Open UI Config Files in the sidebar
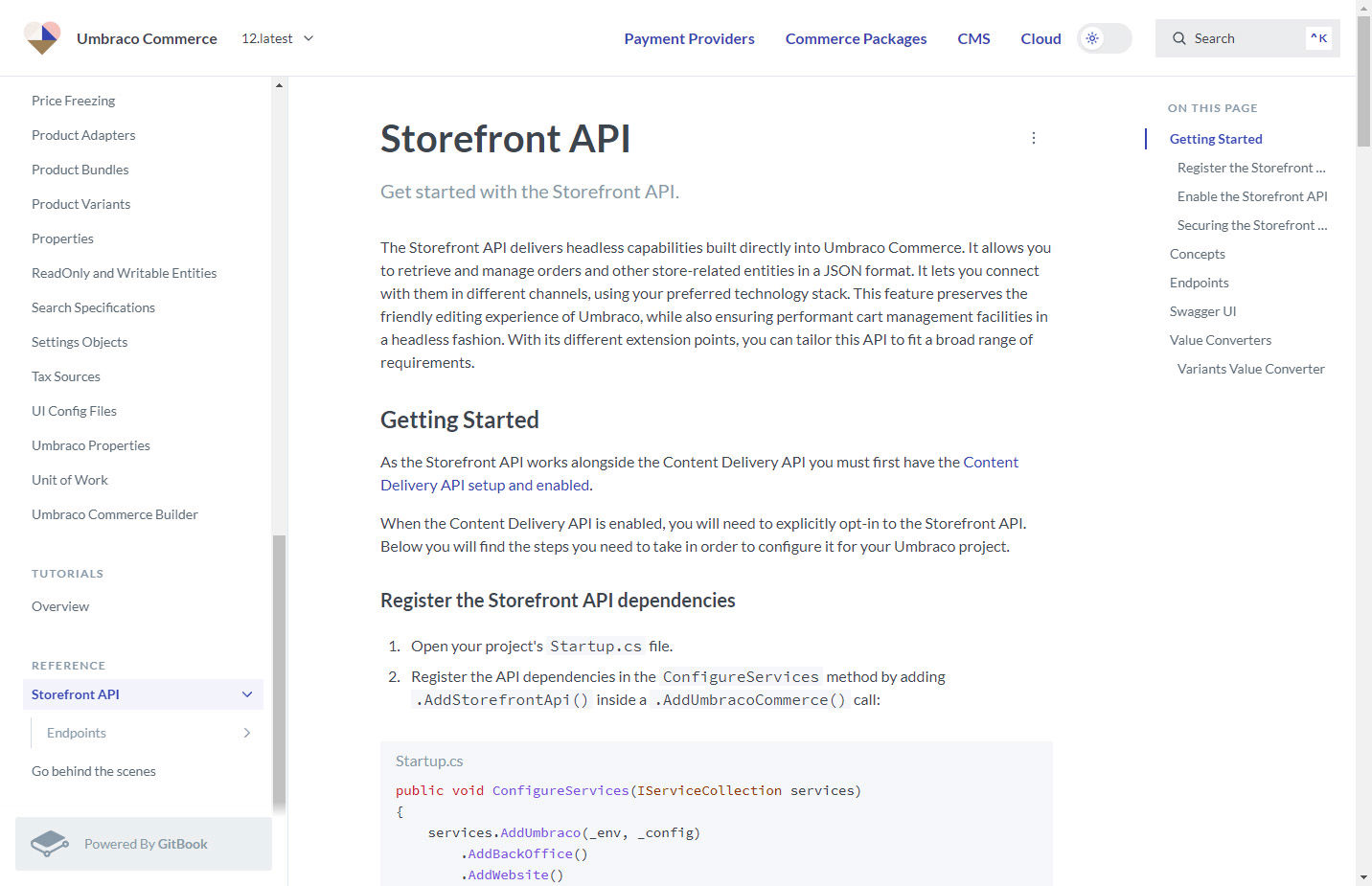Viewport: 1372px width, 886px height. 74,411
